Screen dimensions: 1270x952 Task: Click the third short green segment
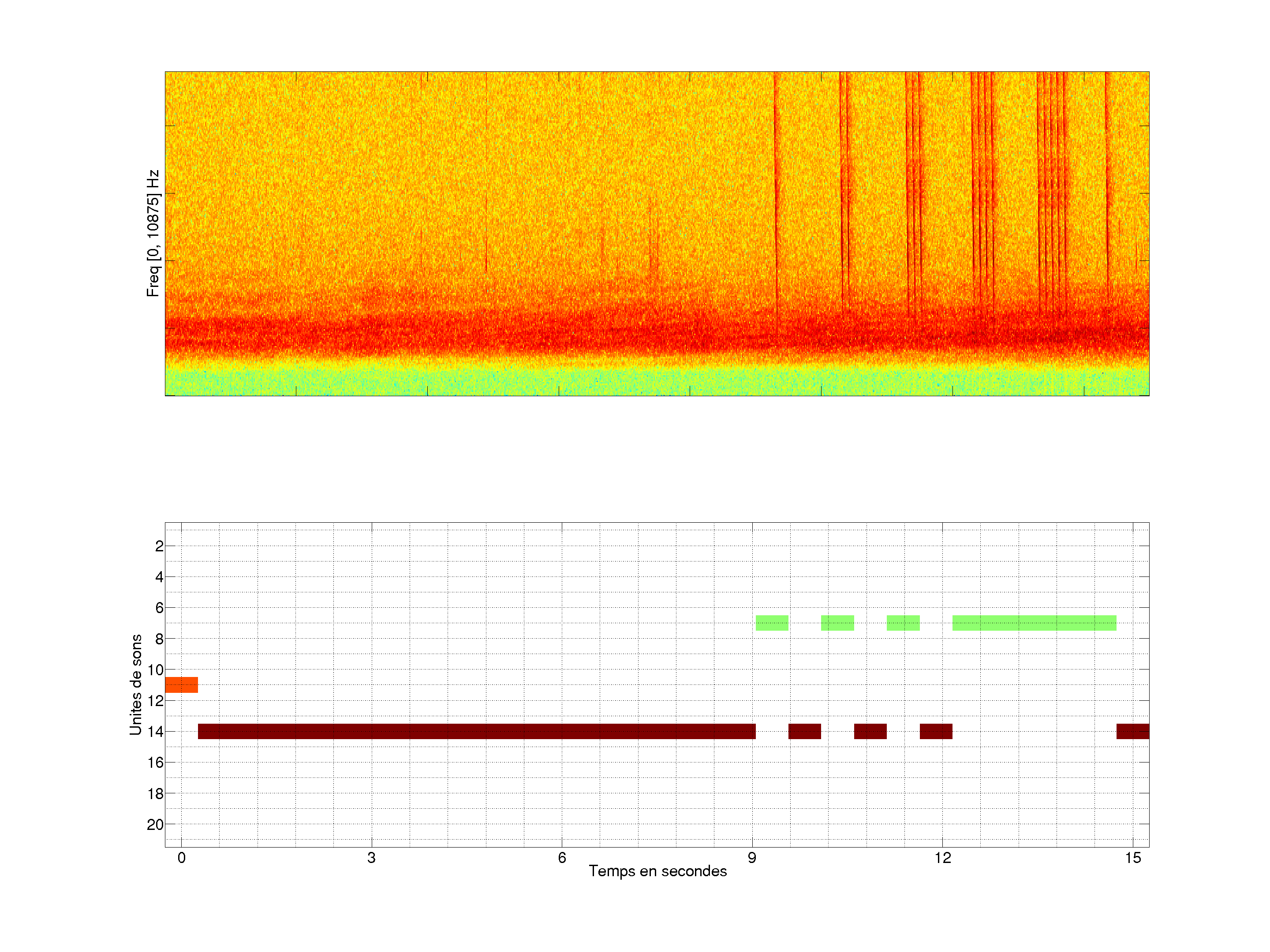903,623
